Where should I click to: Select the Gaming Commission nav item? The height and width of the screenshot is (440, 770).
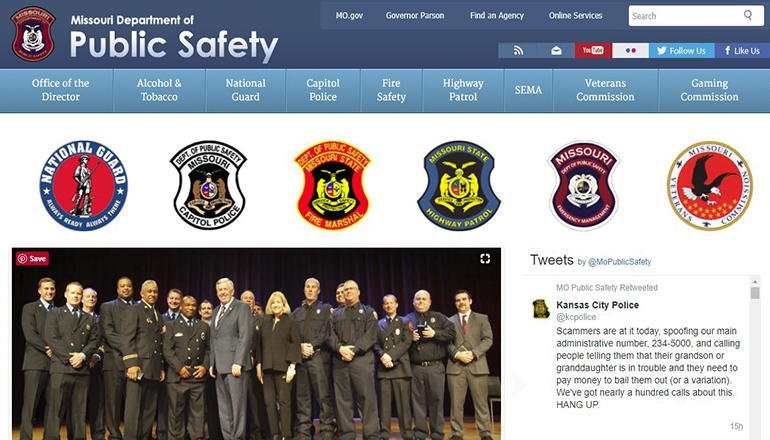click(x=710, y=90)
